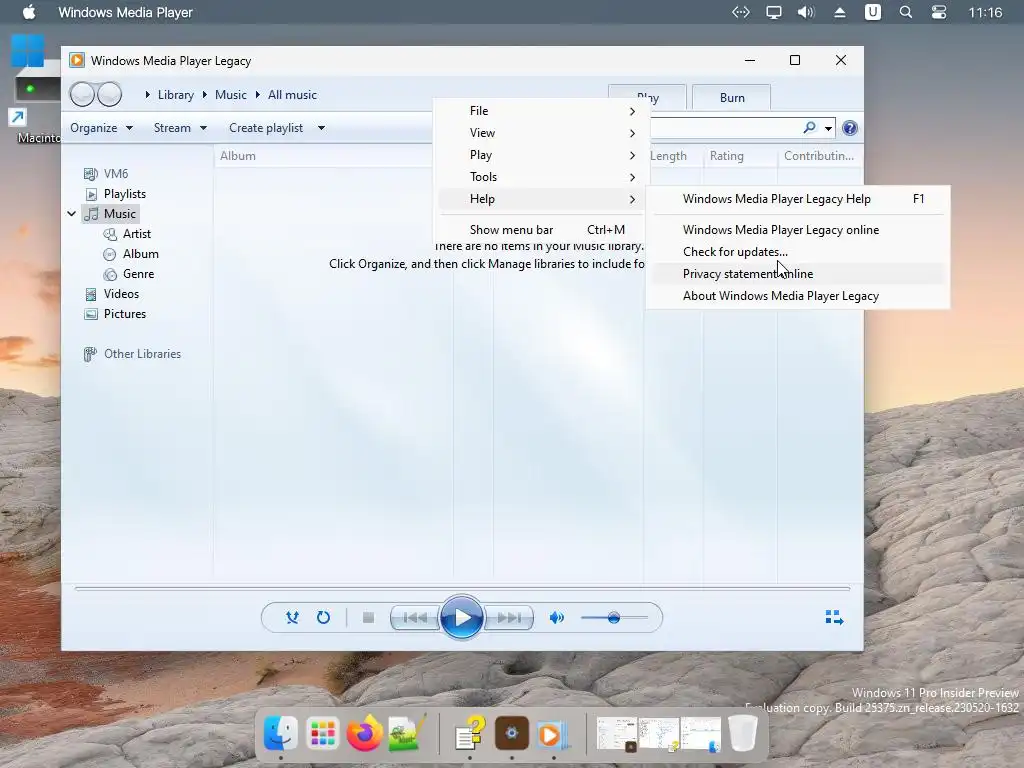Select Playlists in the navigation pane

pyautogui.click(x=116, y=194)
